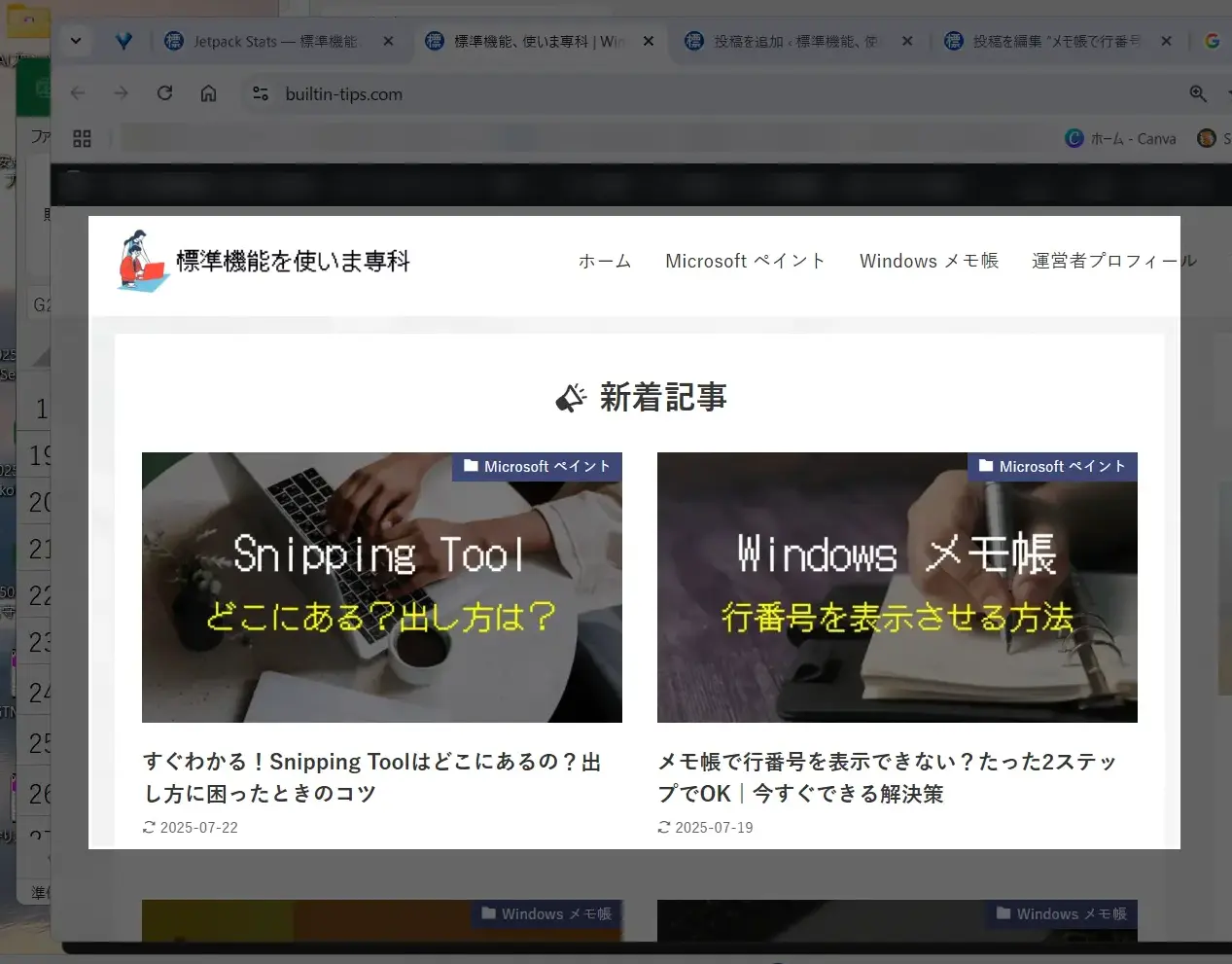Open Microsoft ペイント navigation item
Image resolution: width=1232 pixels, height=964 pixels.
point(746,261)
